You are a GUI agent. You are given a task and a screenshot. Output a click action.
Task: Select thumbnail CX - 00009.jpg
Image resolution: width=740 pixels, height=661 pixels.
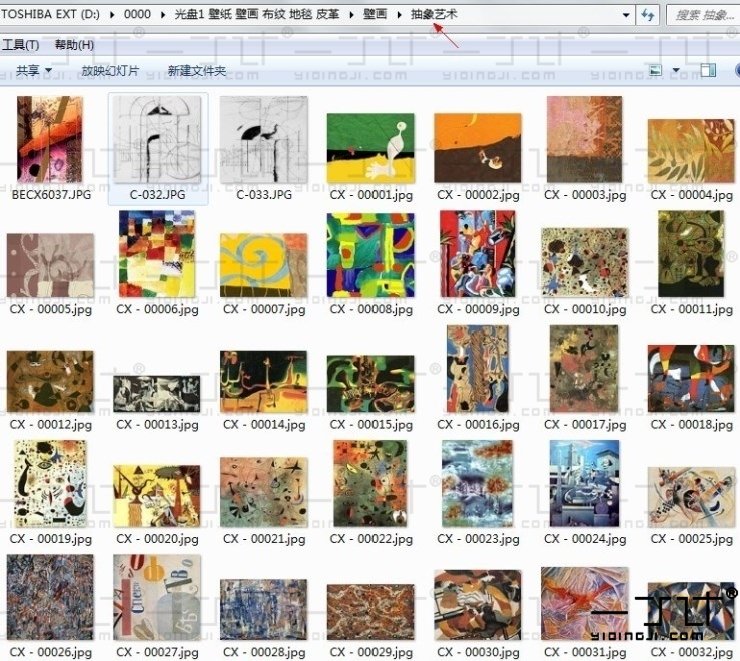478,254
